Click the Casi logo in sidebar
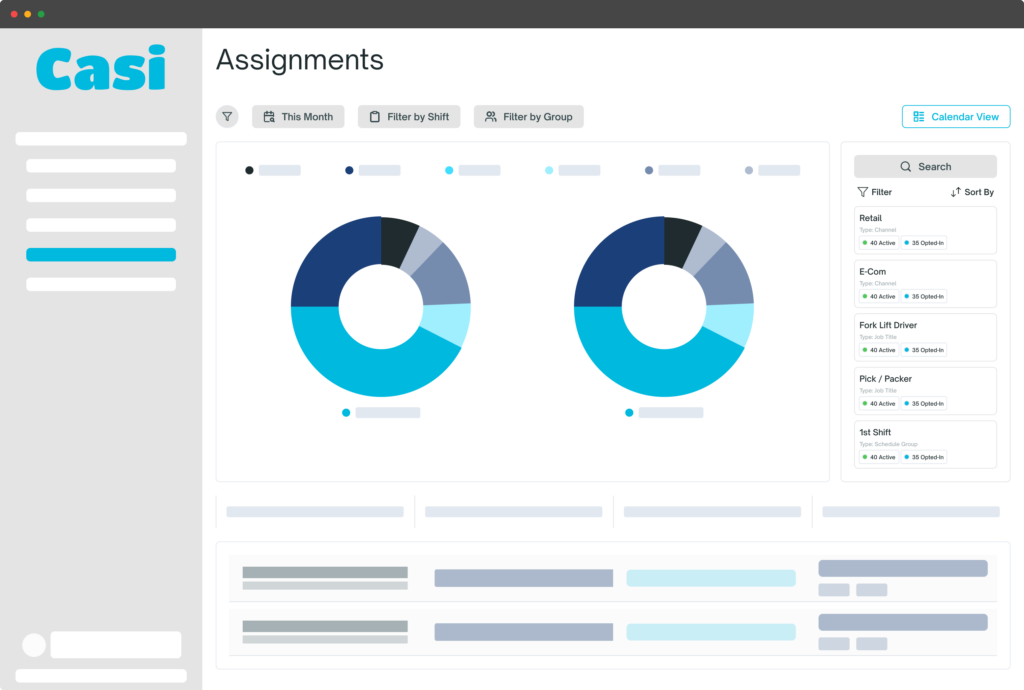This screenshot has width=1024, height=690. tap(101, 68)
